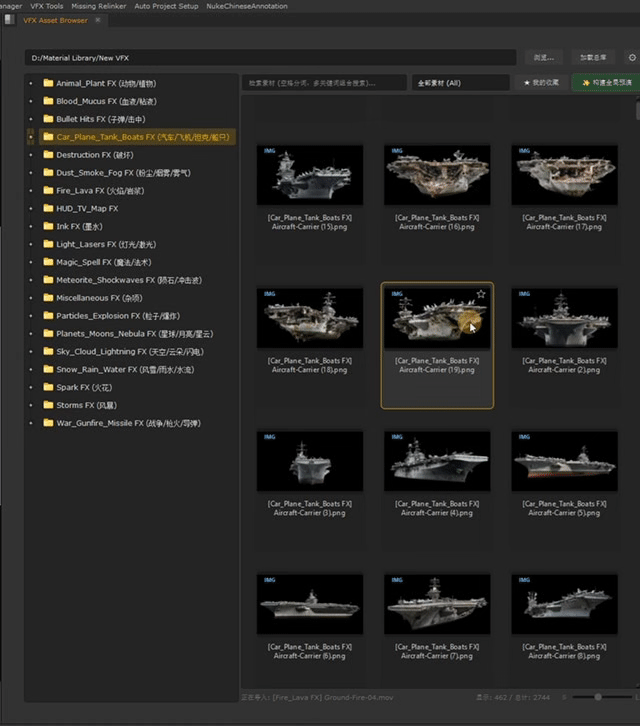Click the panel icon left of VFX Asset Browser tab
This screenshot has width=640, height=726.
point(9,20)
